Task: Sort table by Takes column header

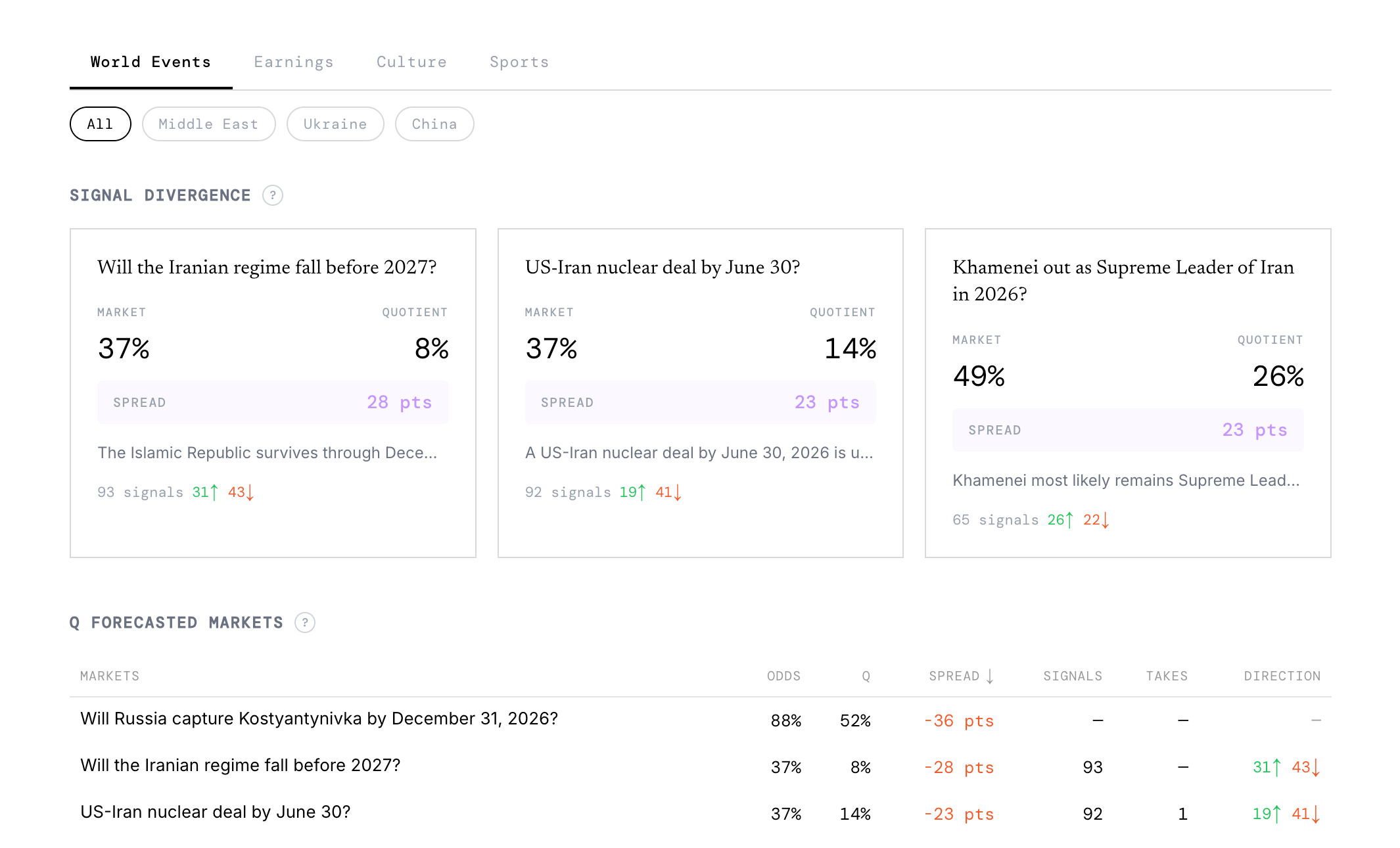Action: (x=1167, y=676)
